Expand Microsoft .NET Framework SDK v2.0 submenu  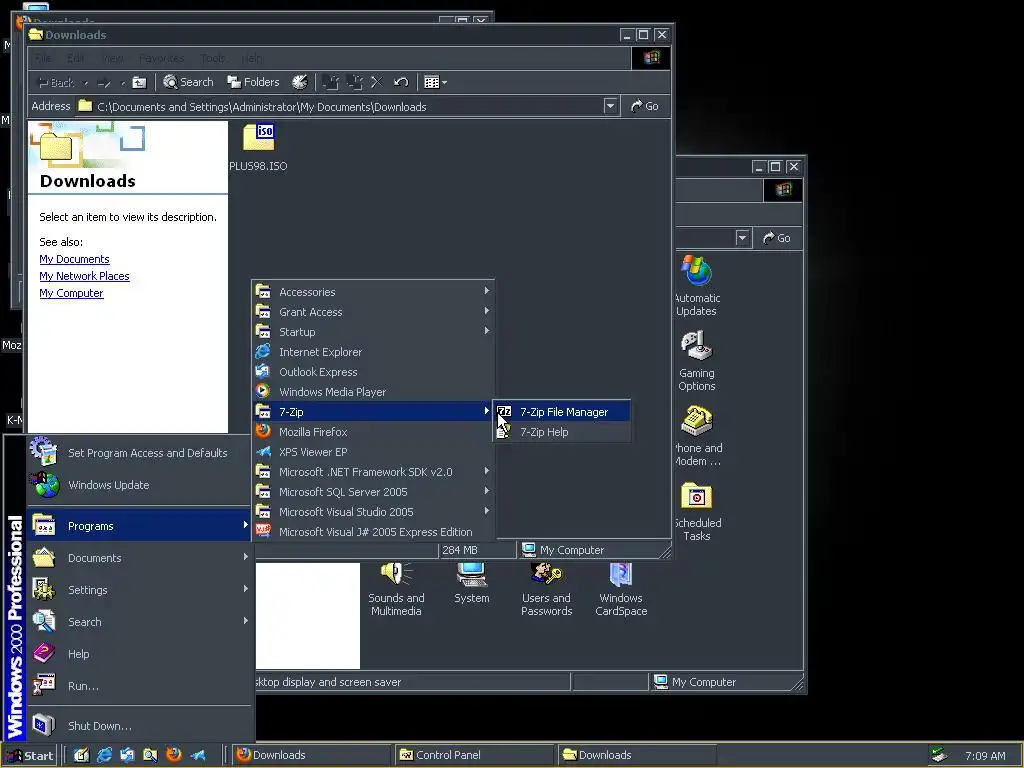click(373, 472)
